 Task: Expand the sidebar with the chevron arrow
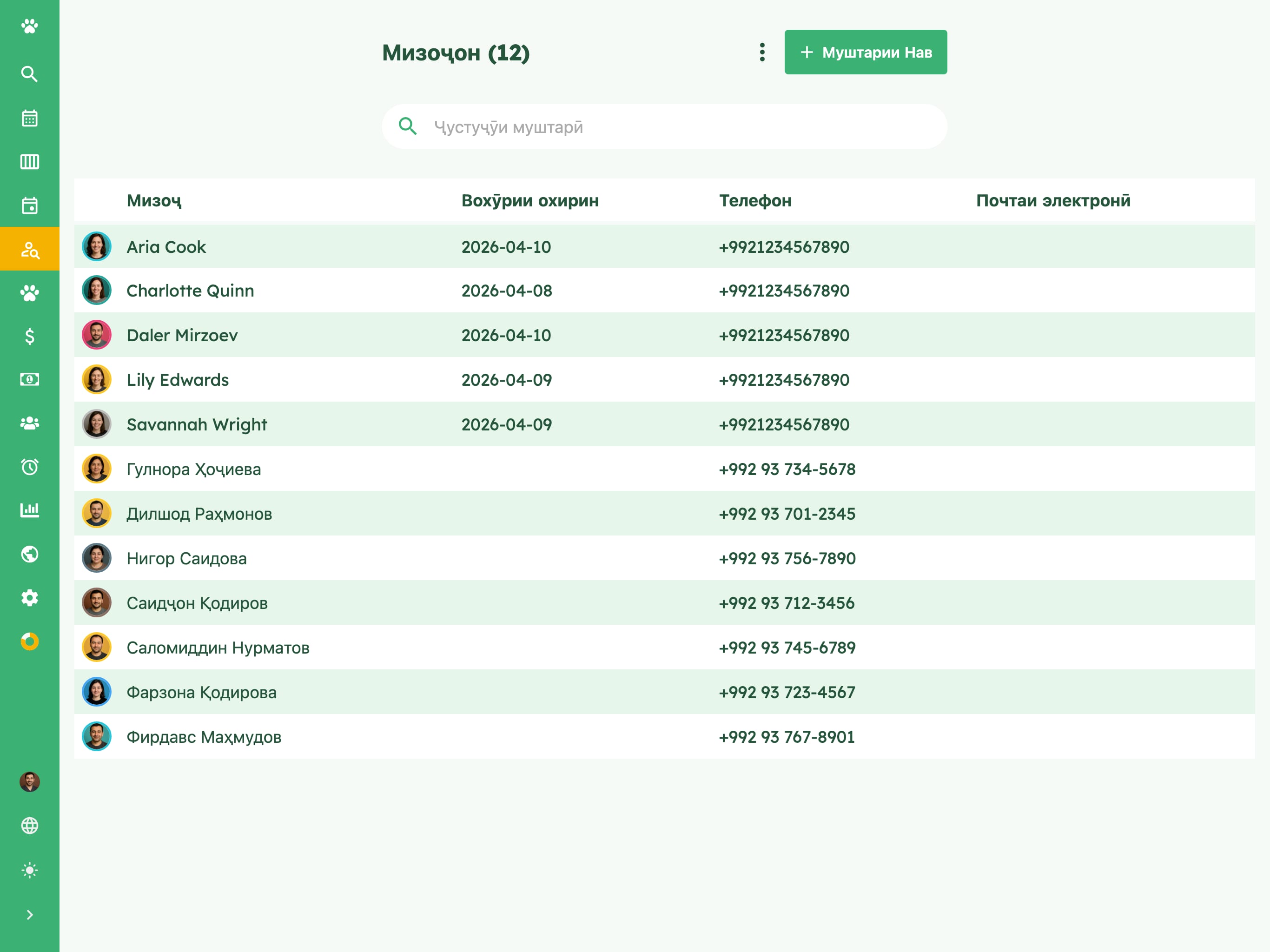click(29, 915)
